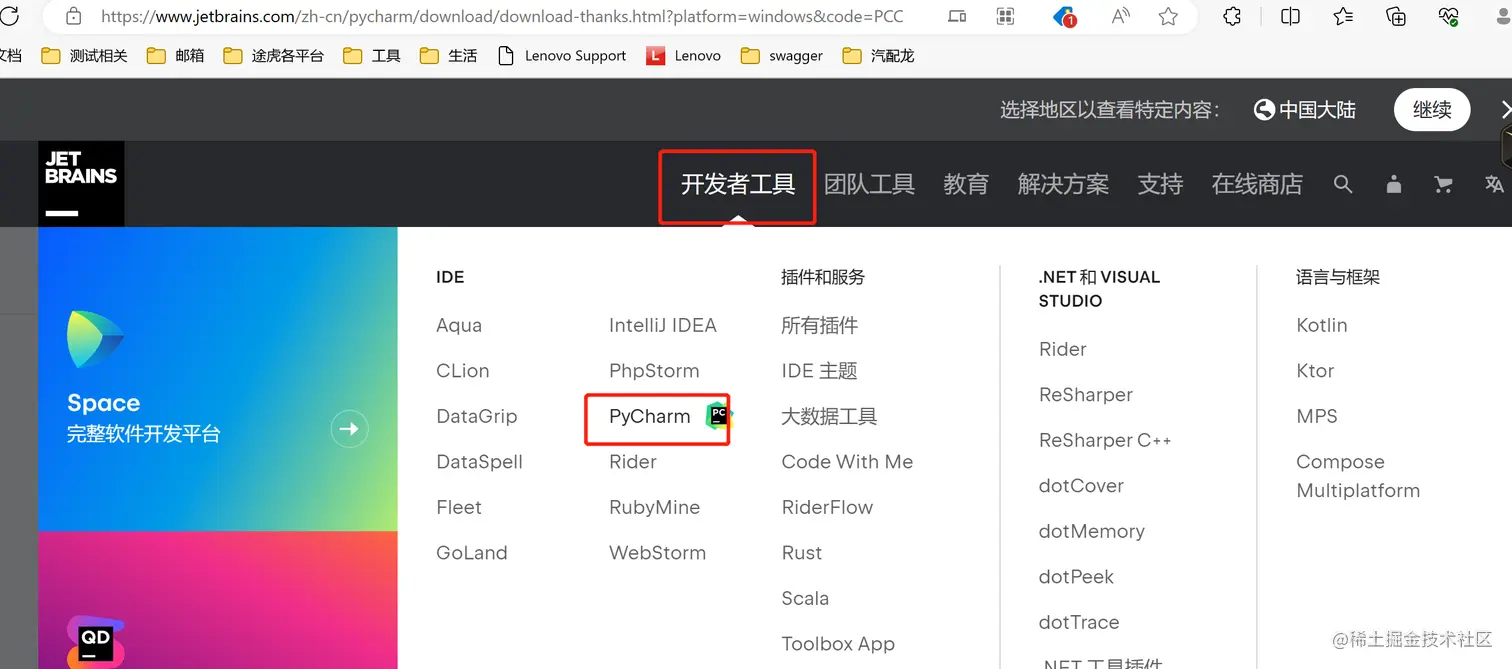Viewport: 1512px width, 669px height.
Task: Open IDE 主题 link
Action: [x=820, y=371]
